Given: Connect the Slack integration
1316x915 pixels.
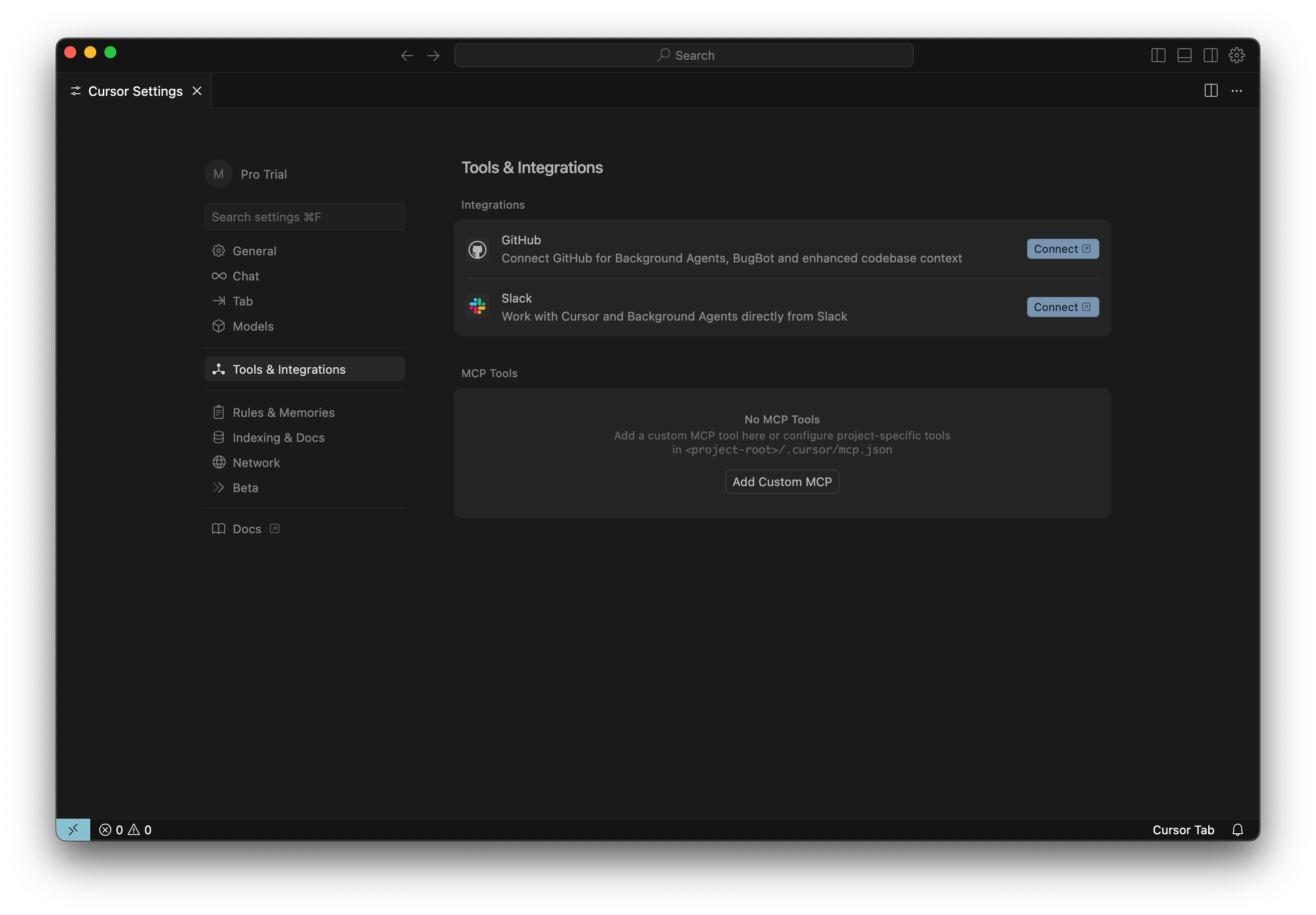Looking at the screenshot, I should [x=1062, y=308].
